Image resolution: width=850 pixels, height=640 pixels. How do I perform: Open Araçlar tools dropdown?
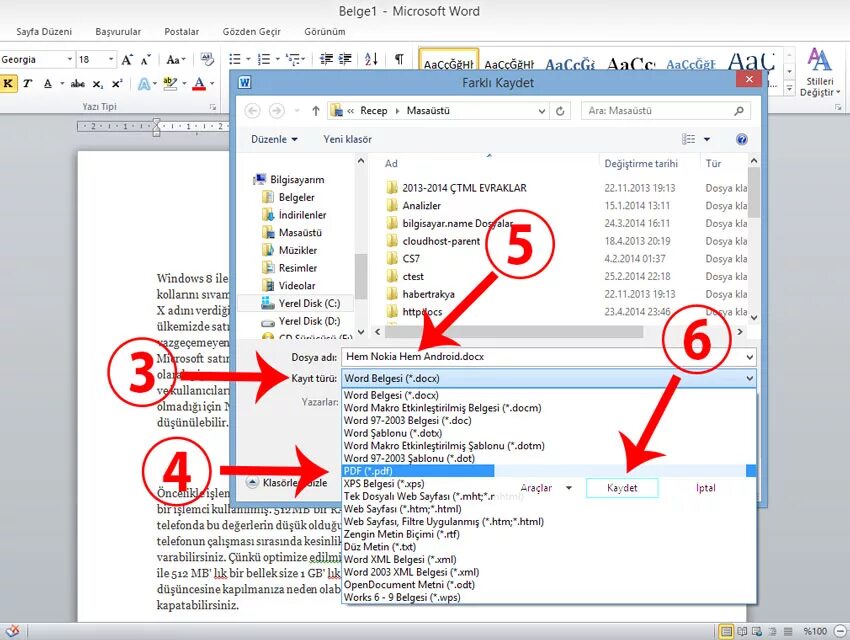[x=546, y=488]
